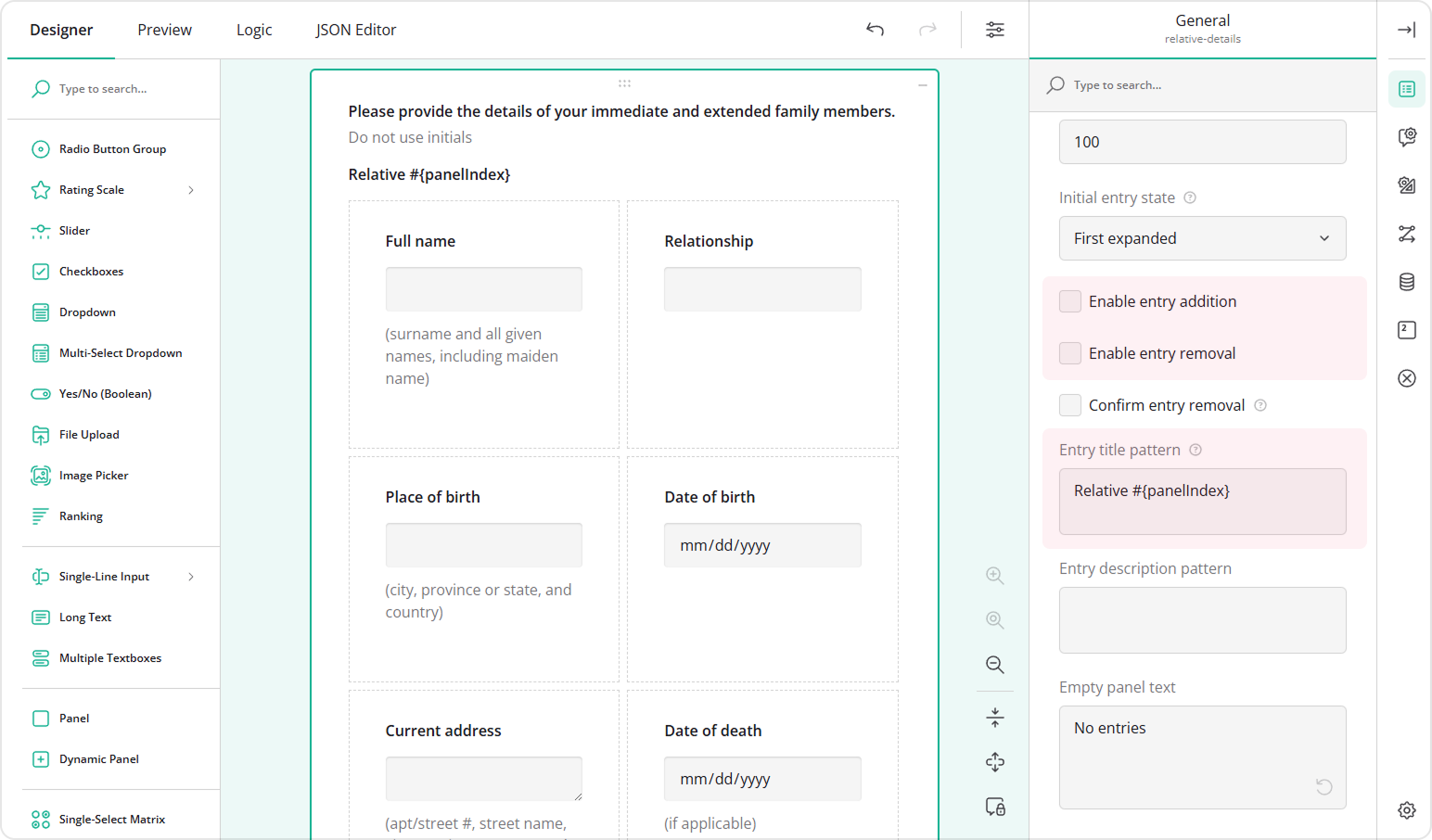Expand the Rating Scale toolbox item
The image size is (1432, 840).
(191, 190)
